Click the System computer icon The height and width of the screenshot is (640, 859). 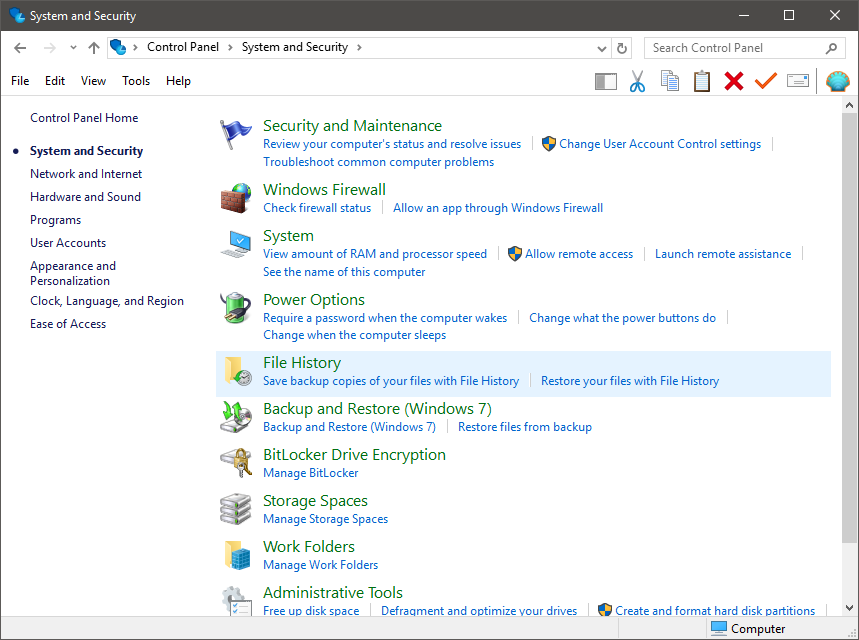(x=236, y=244)
